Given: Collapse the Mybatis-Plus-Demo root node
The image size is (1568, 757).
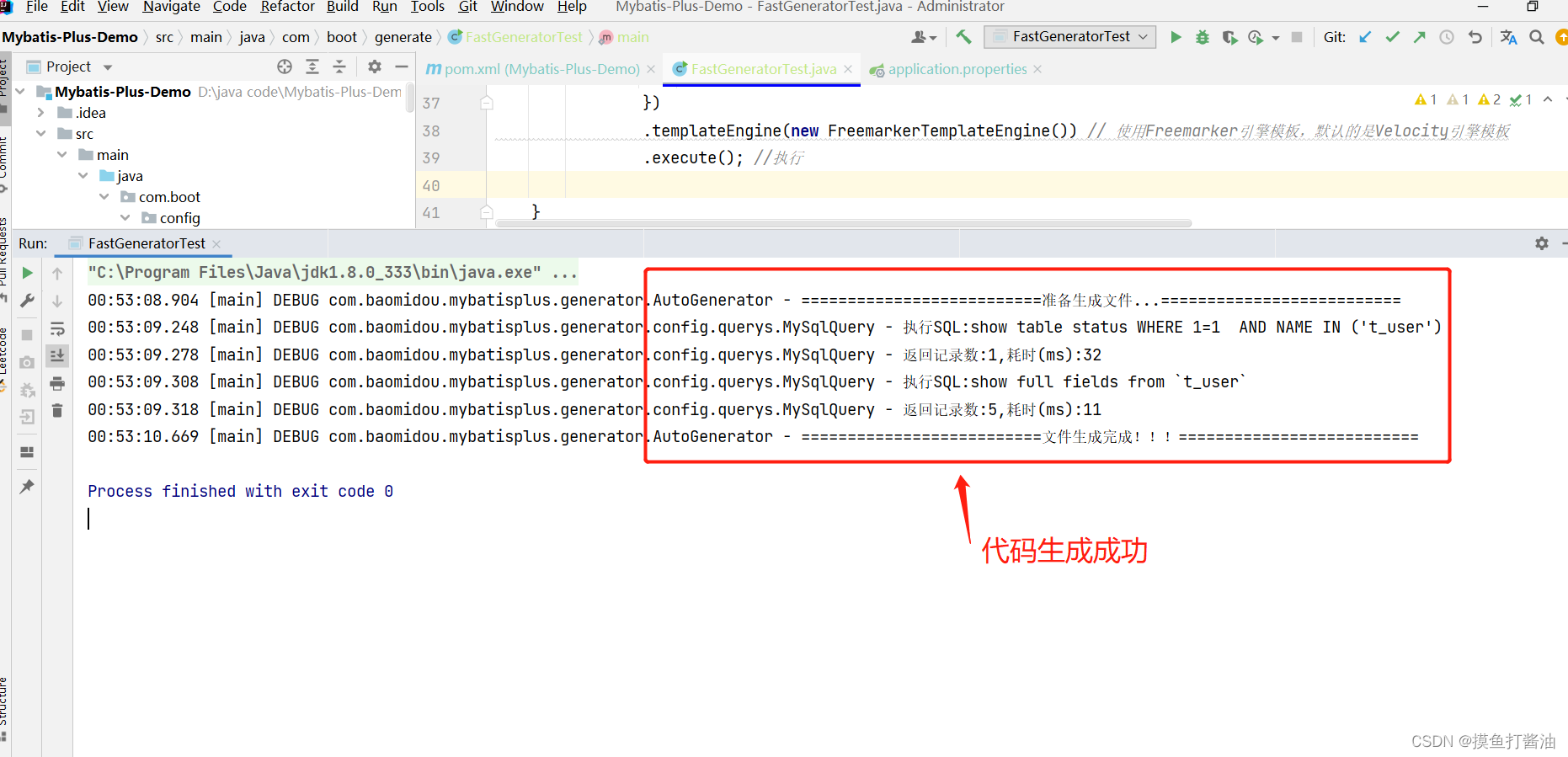Looking at the screenshot, I should pyautogui.click(x=20, y=91).
